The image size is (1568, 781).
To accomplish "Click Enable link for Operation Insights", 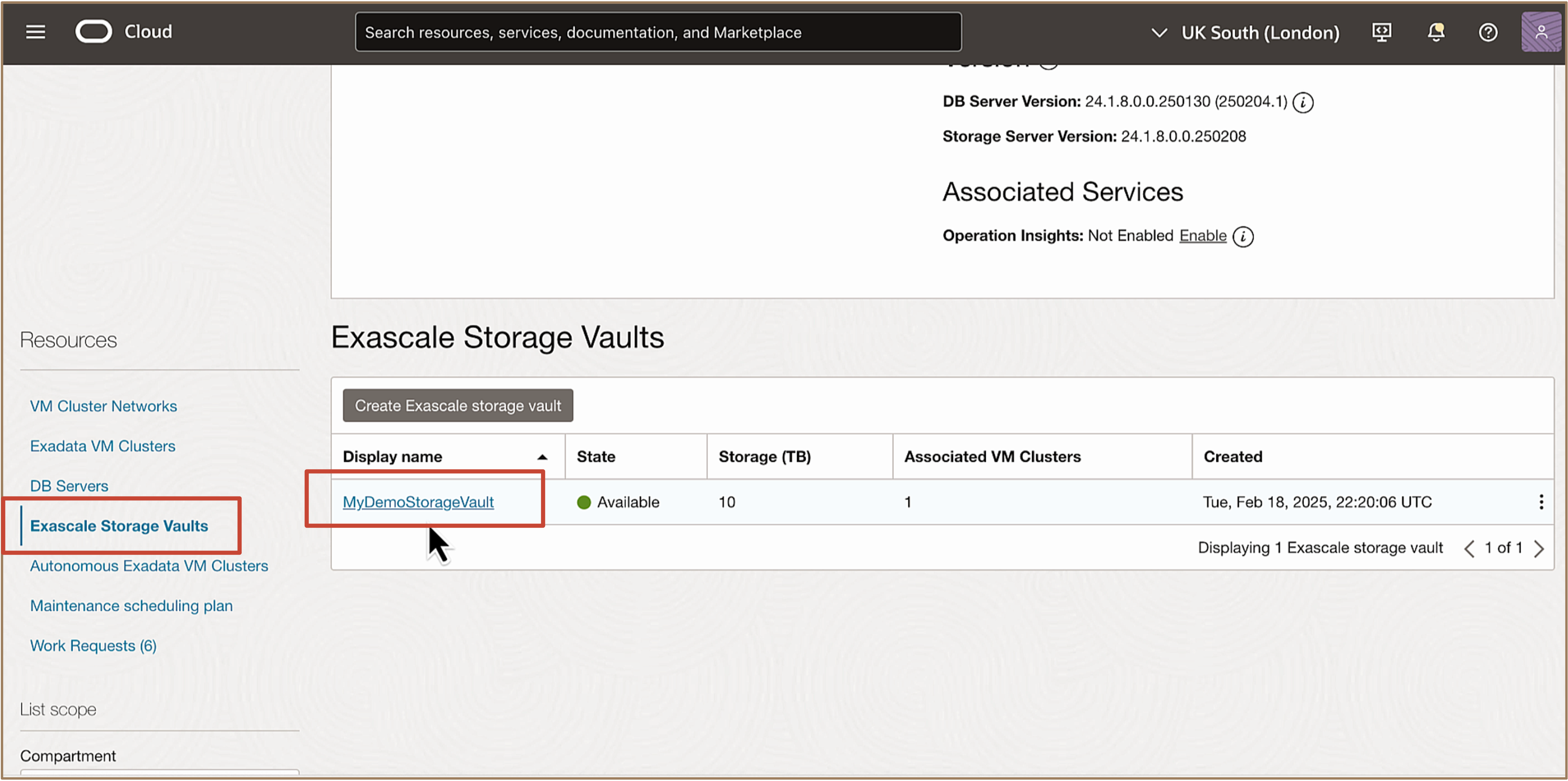I will click(x=1202, y=236).
